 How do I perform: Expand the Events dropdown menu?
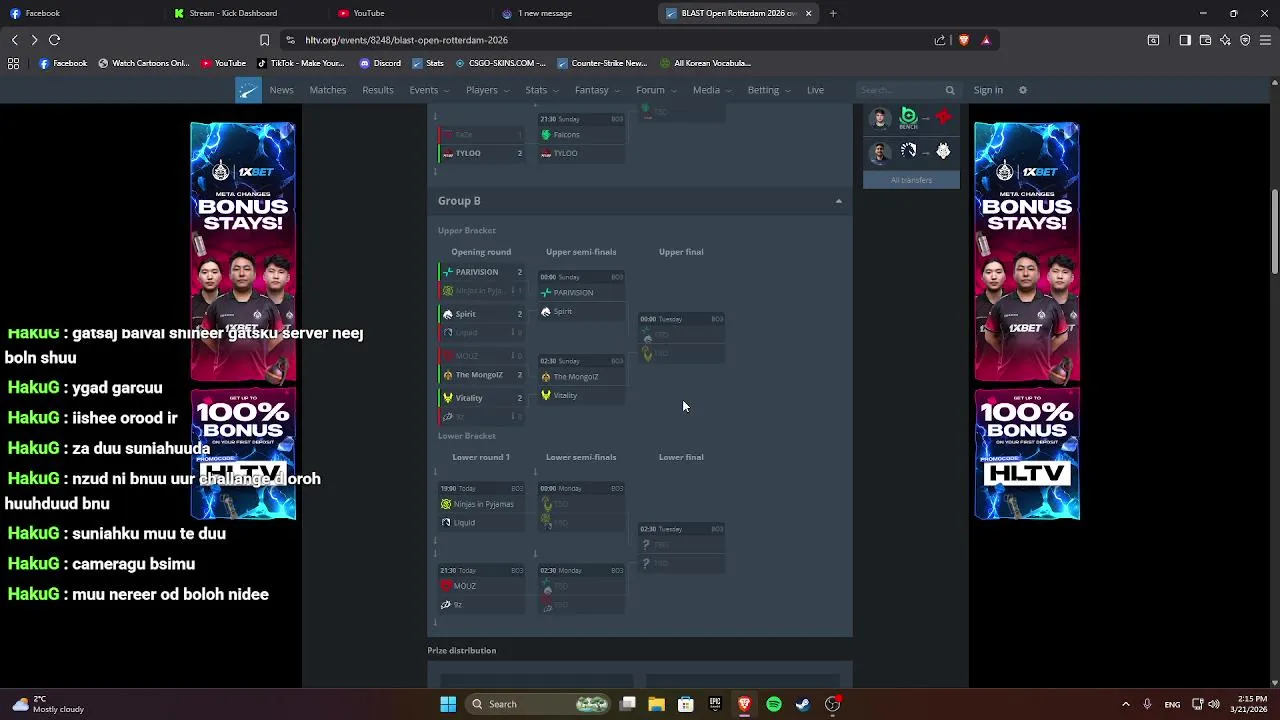pyautogui.click(x=428, y=90)
